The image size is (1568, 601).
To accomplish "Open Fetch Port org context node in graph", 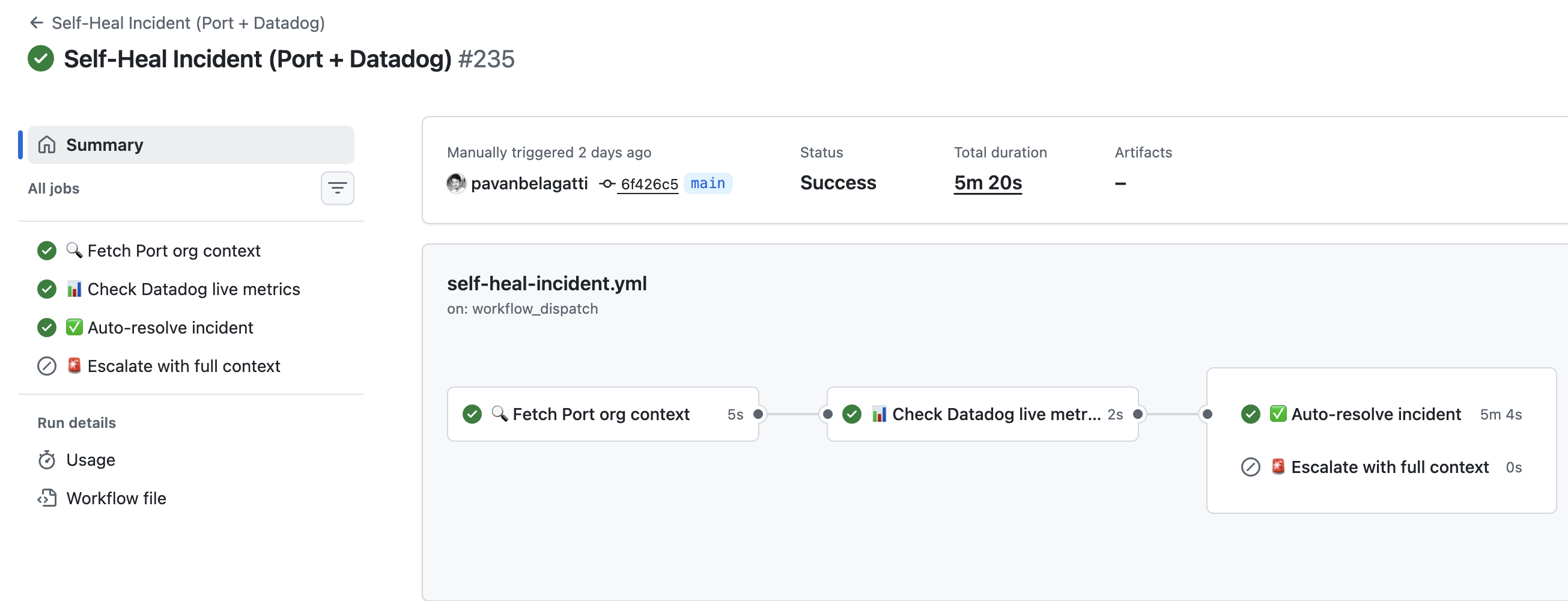I will click(603, 414).
